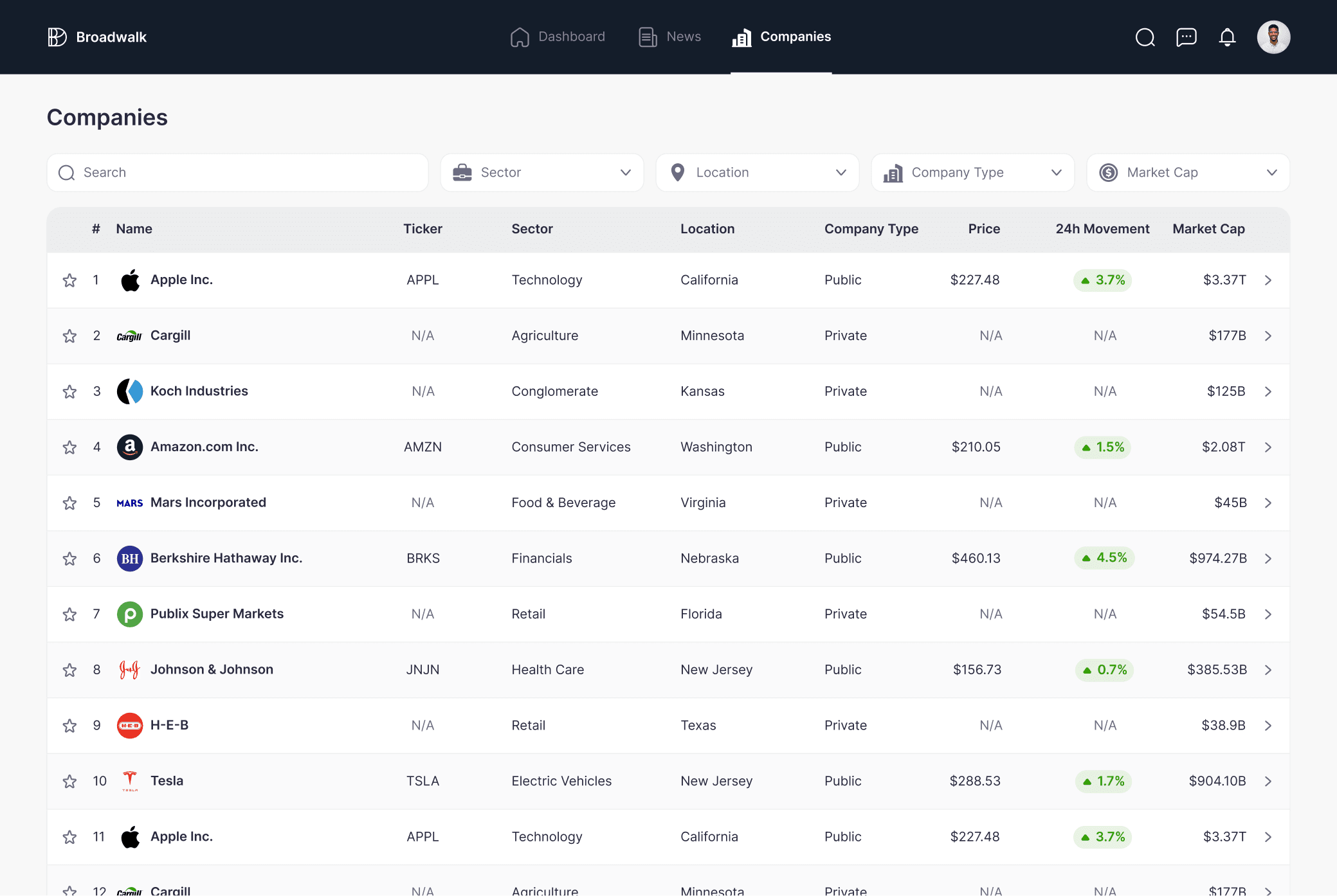Click the Tesla logo icon
The width and height of the screenshot is (1337, 896).
[x=130, y=781]
